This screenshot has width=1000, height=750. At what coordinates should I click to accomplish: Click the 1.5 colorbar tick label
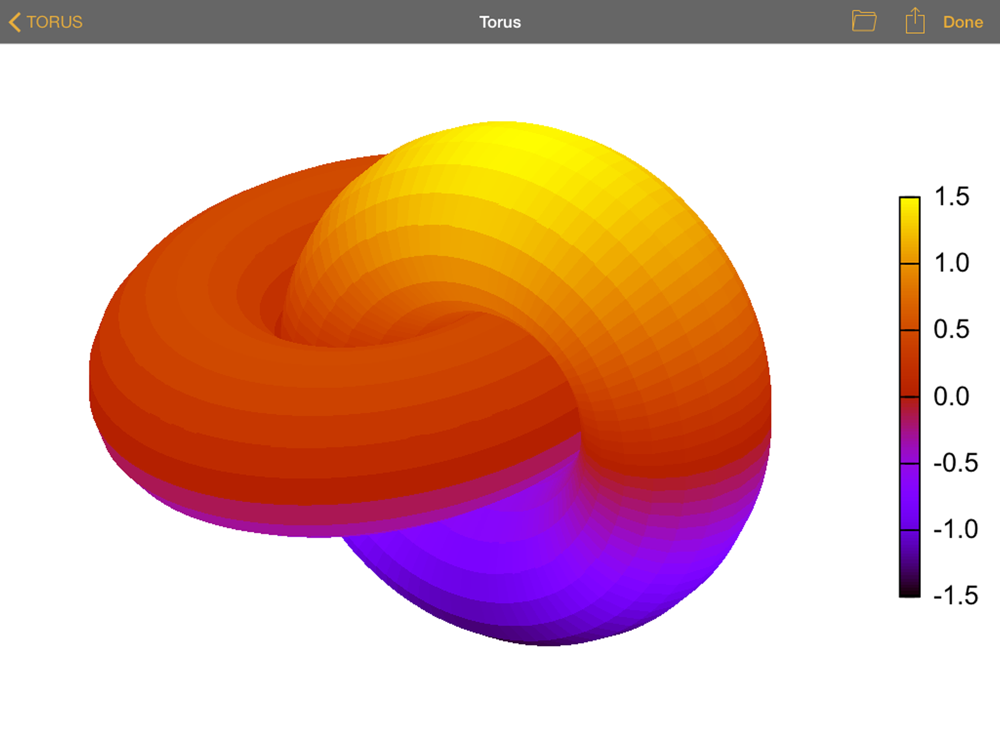[x=950, y=197]
